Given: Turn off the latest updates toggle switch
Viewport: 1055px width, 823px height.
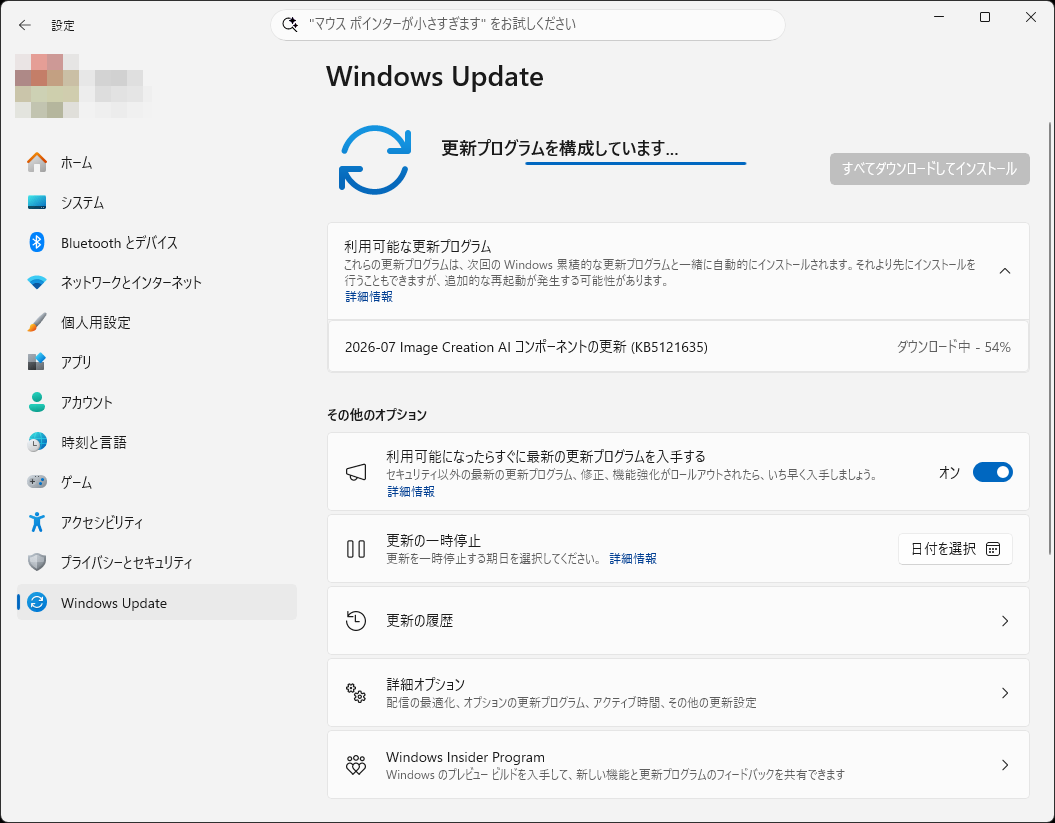Looking at the screenshot, I should 992,472.
